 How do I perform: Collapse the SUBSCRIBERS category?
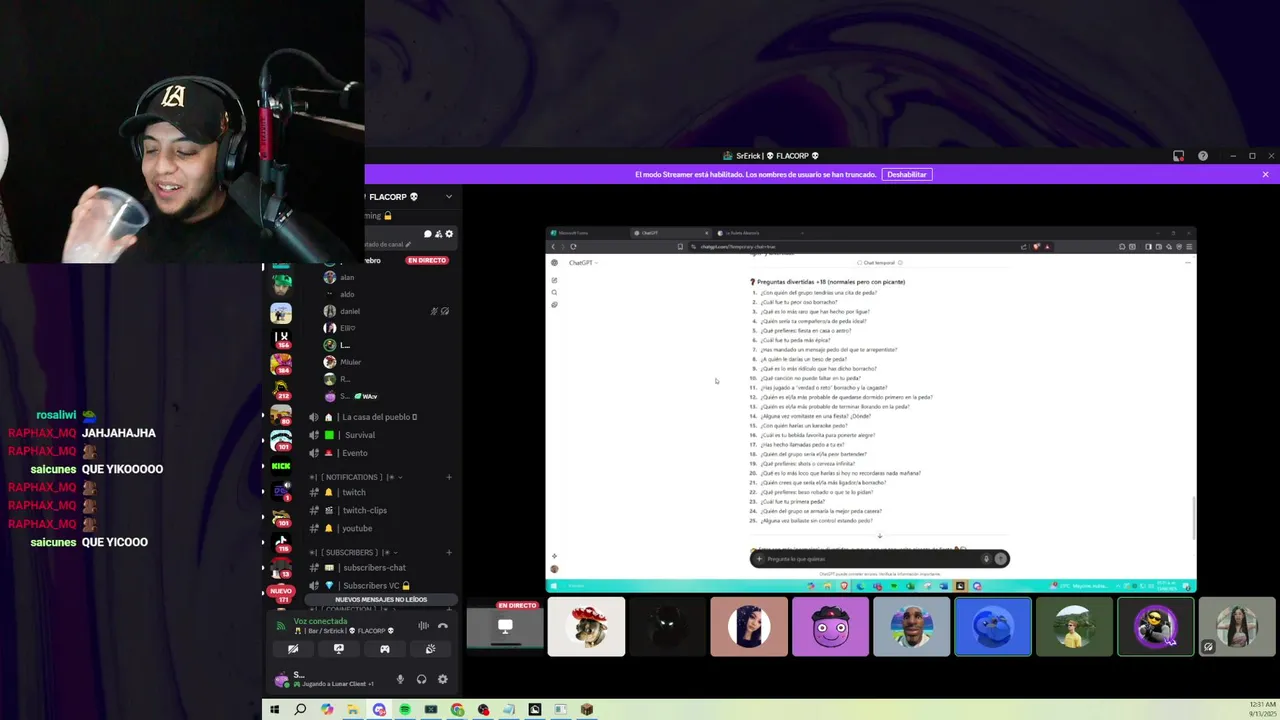[x=354, y=552]
